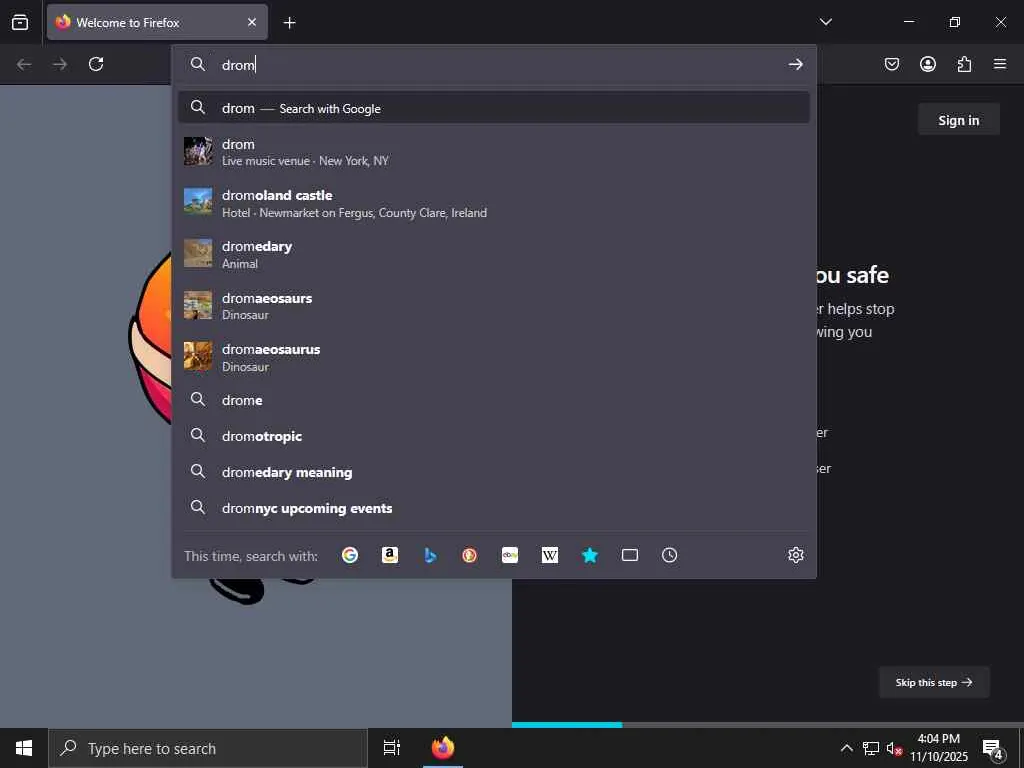1024x768 pixels.
Task: Show hidden system tray icons
Action: point(846,748)
